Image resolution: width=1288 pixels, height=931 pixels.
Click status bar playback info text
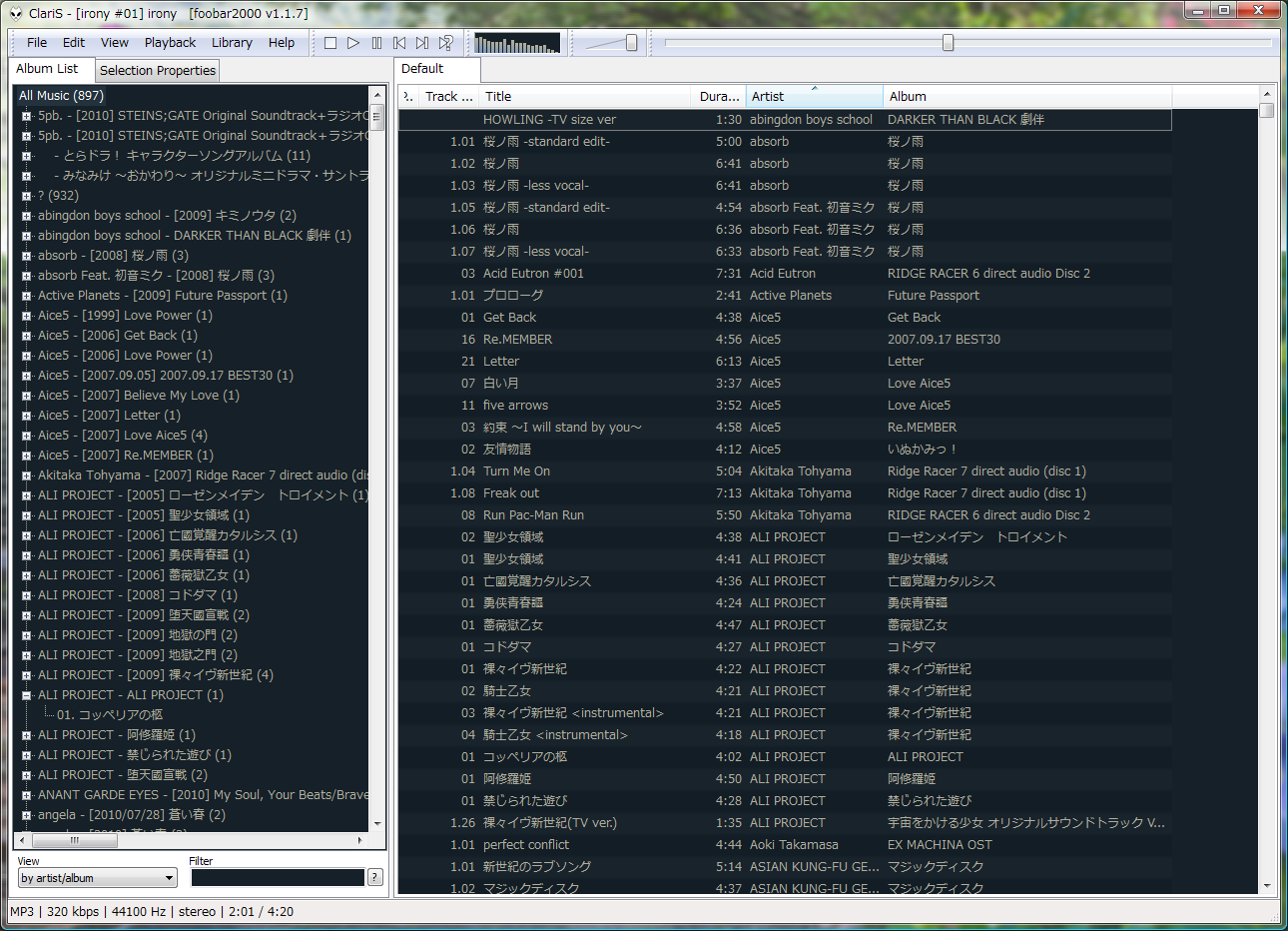coord(152,912)
